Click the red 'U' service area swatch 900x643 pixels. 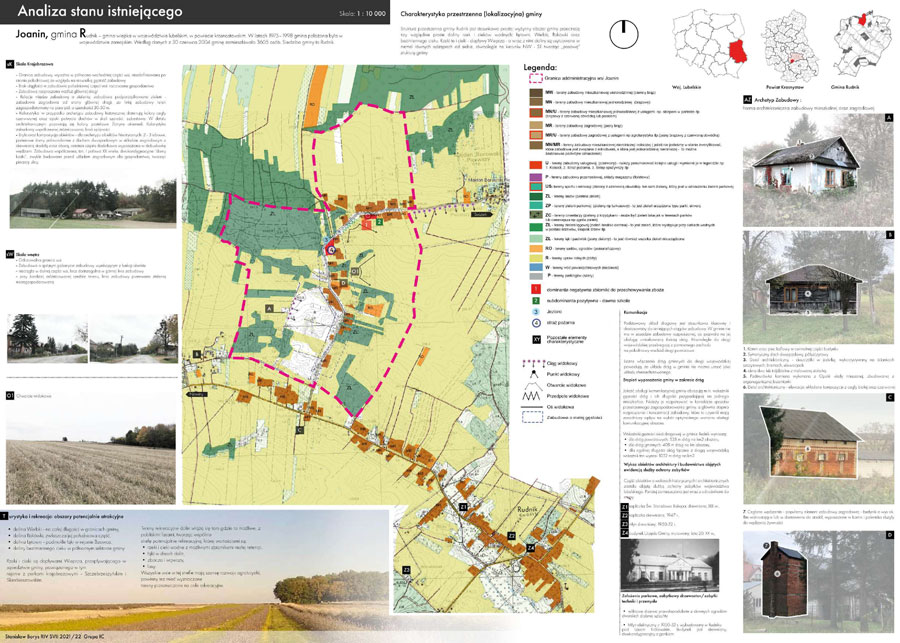click(535, 164)
